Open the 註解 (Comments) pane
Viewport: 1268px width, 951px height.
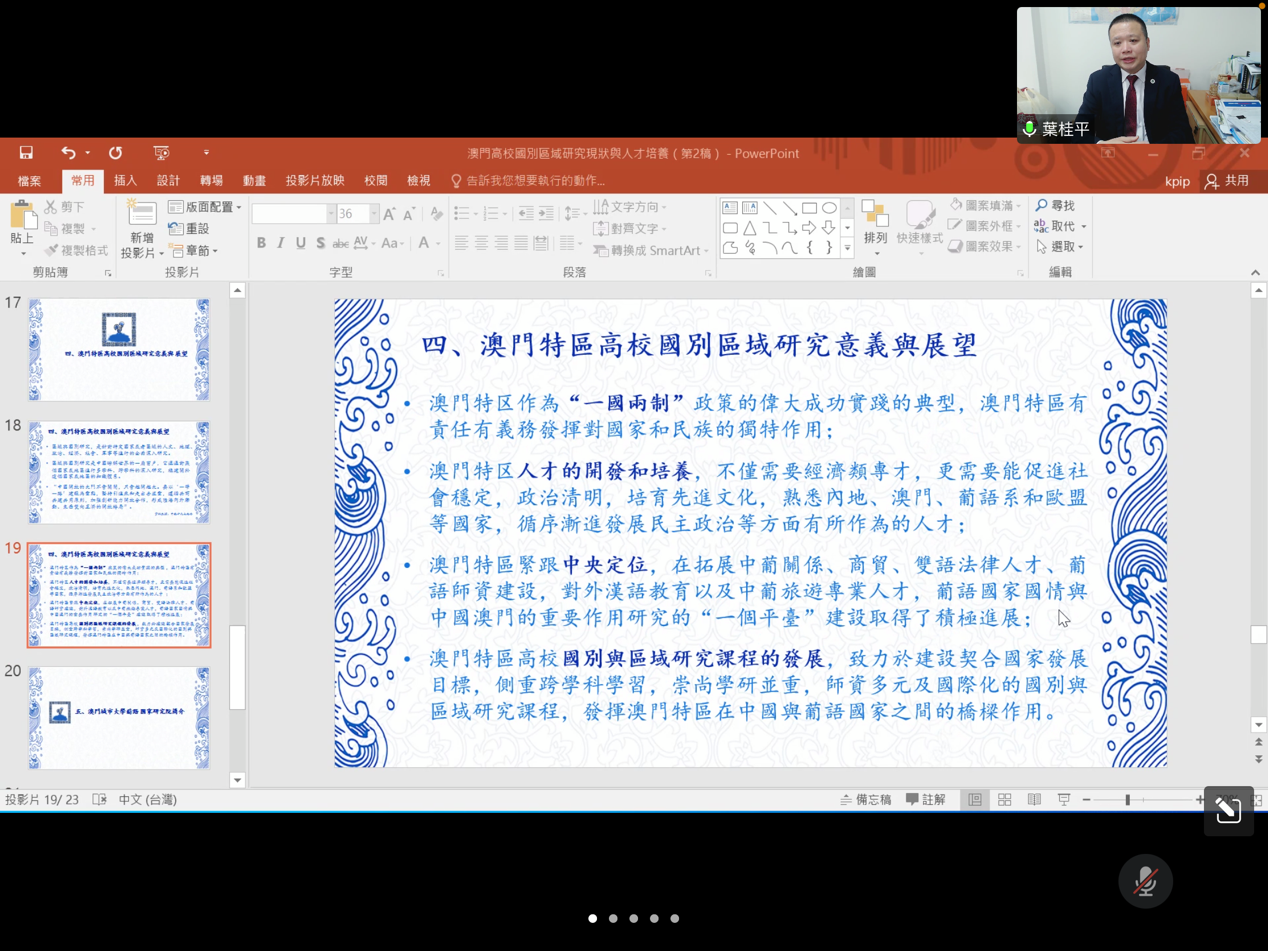(926, 800)
